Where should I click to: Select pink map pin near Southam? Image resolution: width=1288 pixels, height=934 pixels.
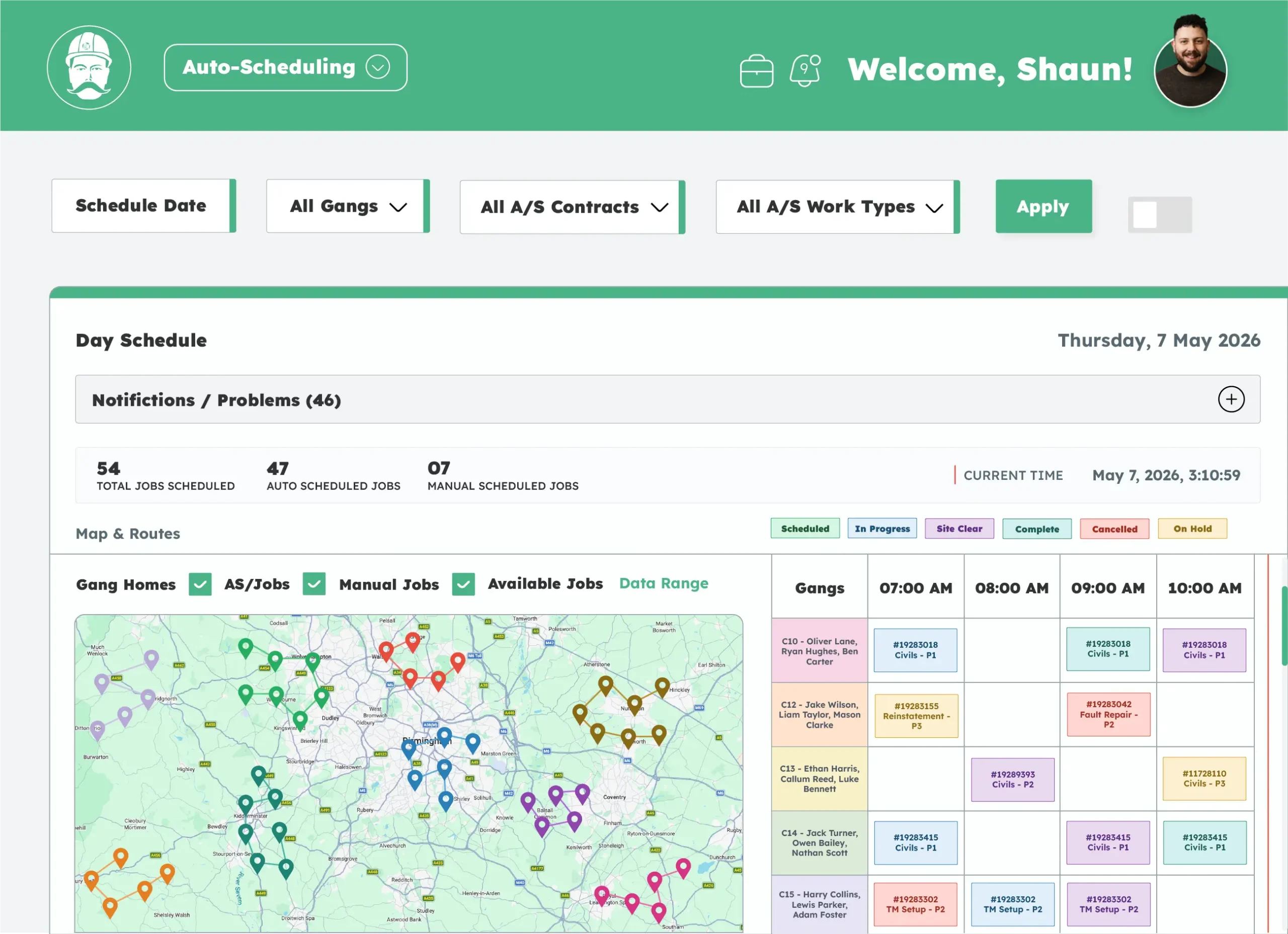(x=658, y=913)
